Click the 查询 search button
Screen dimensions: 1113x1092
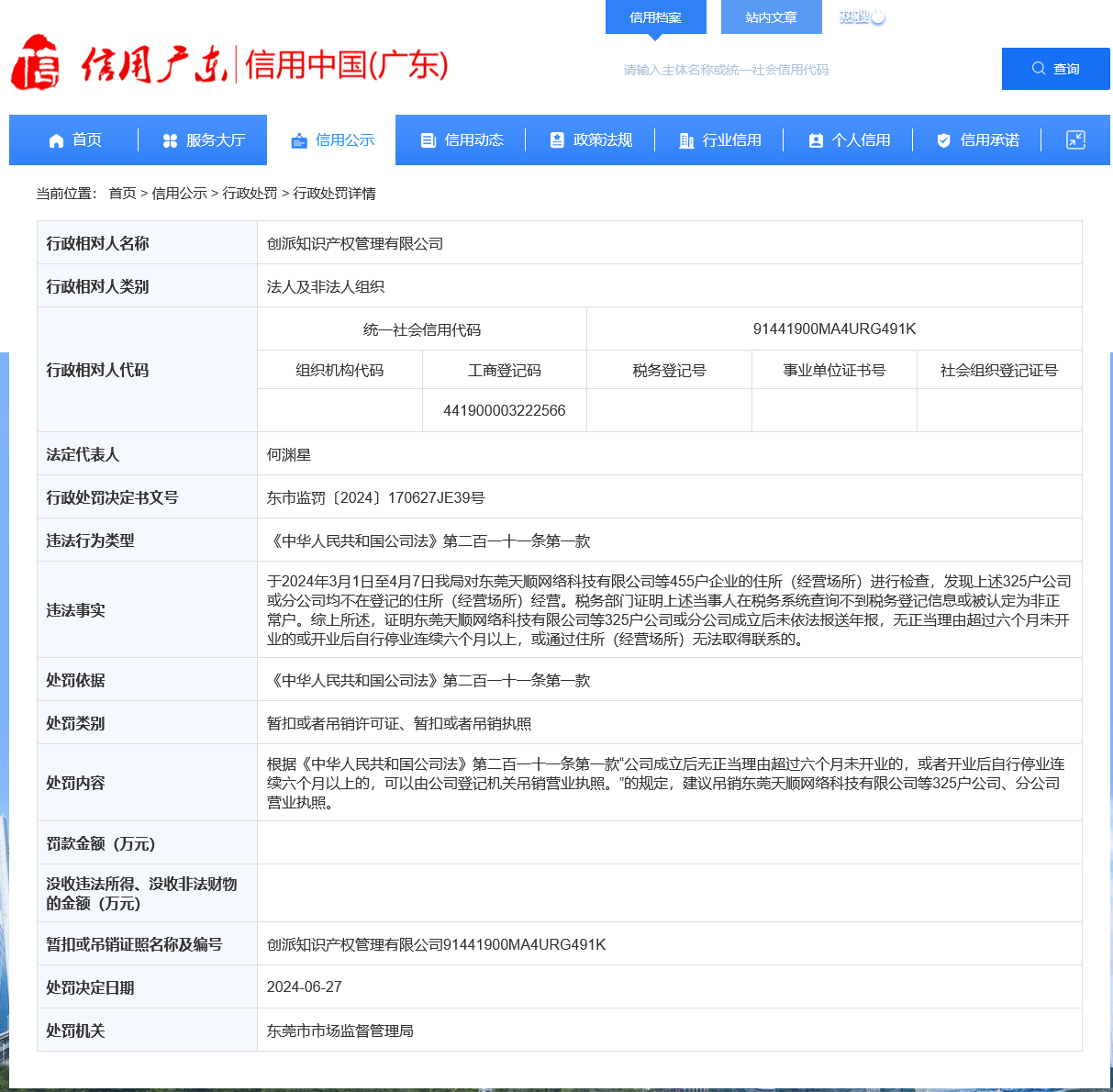1055,69
